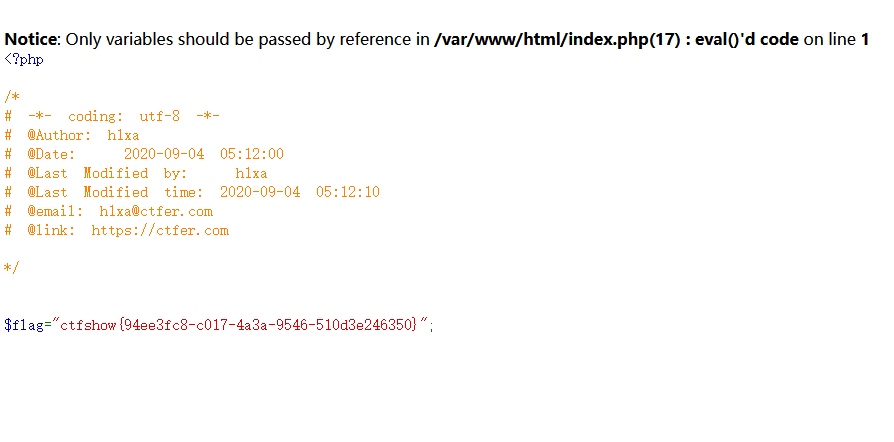Click the bold "Notice" word
This screenshot has height=442, width=894.
point(32,39)
